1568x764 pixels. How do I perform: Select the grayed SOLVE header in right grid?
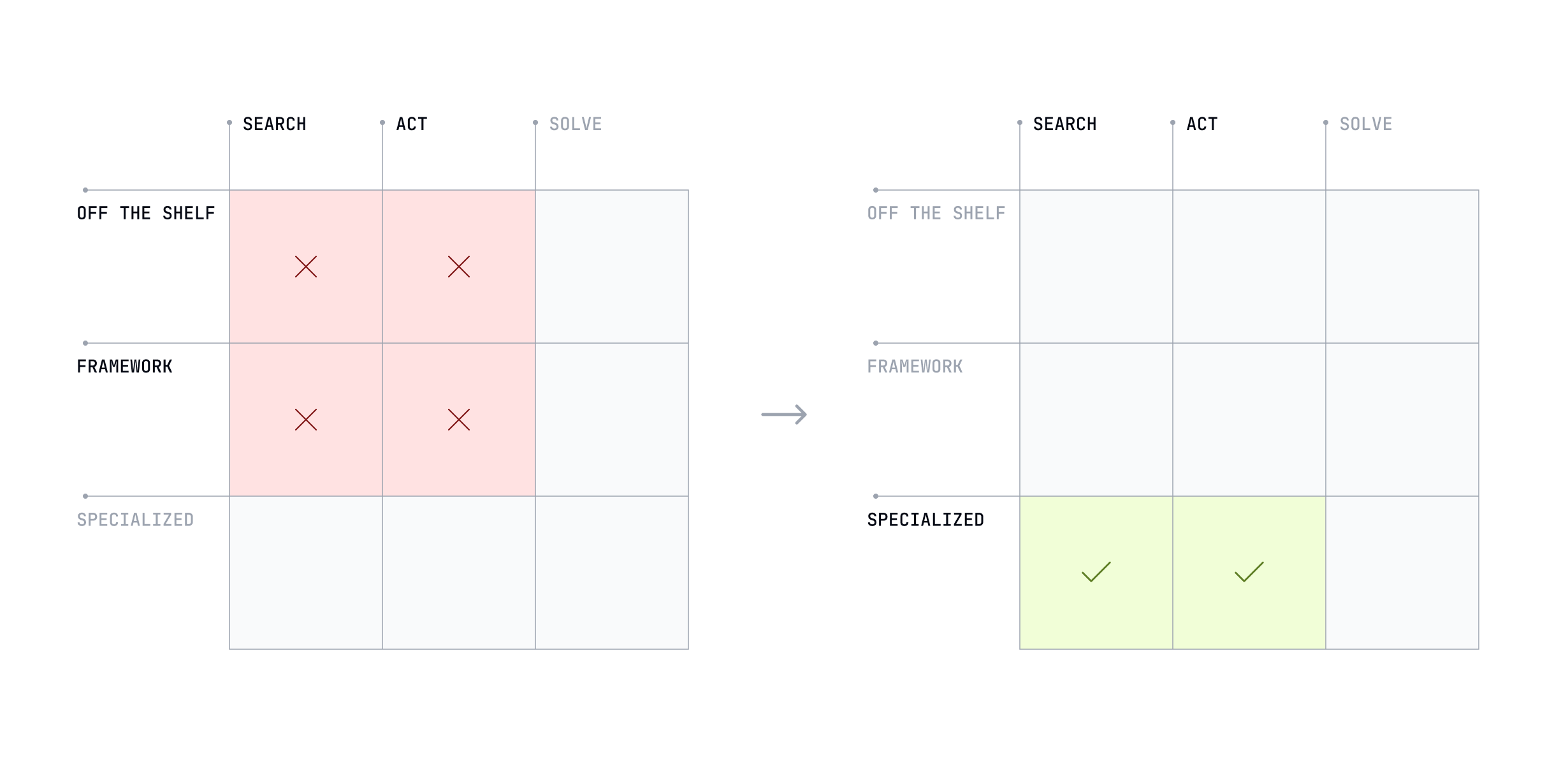1366,124
